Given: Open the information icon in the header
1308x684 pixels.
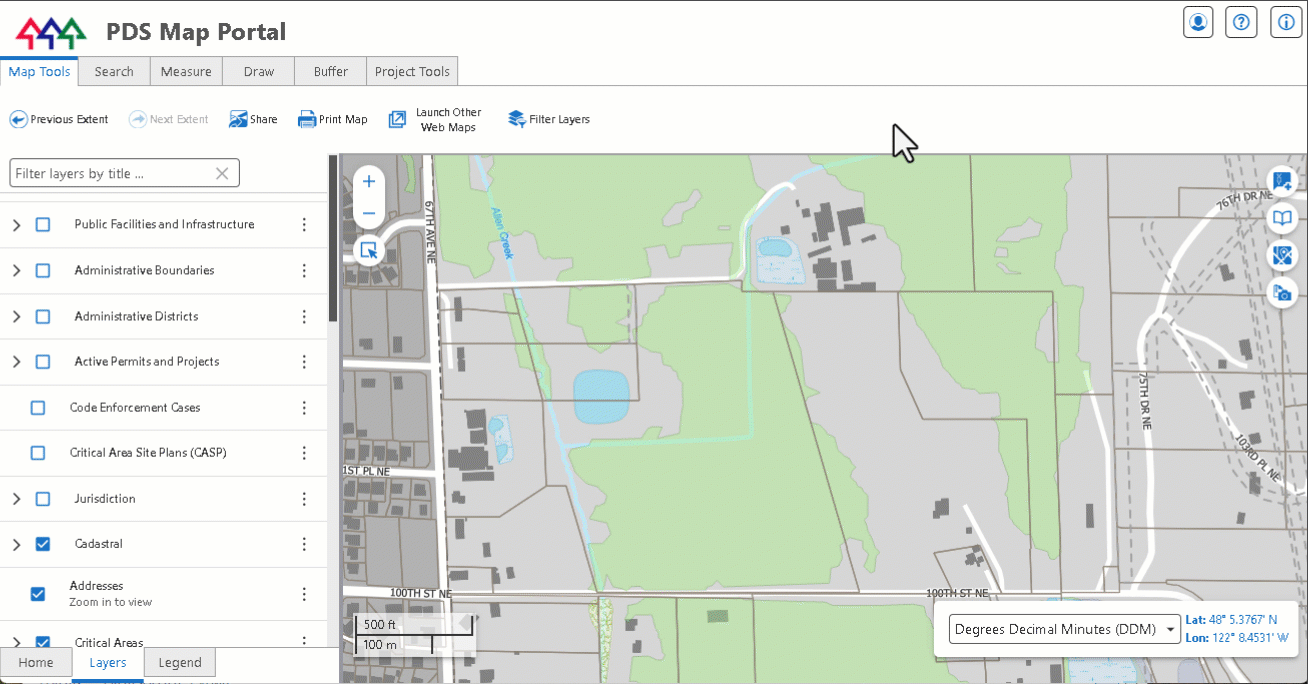Looking at the screenshot, I should tap(1286, 22).
